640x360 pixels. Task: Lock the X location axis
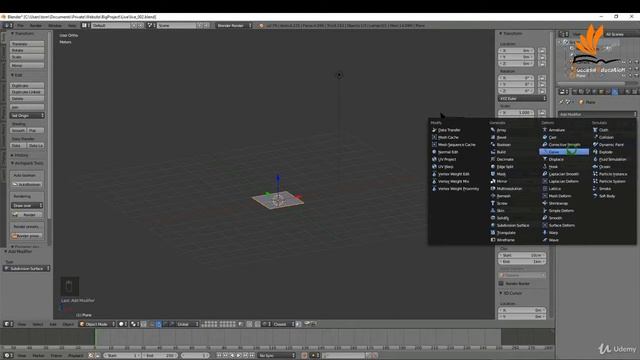point(542,51)
